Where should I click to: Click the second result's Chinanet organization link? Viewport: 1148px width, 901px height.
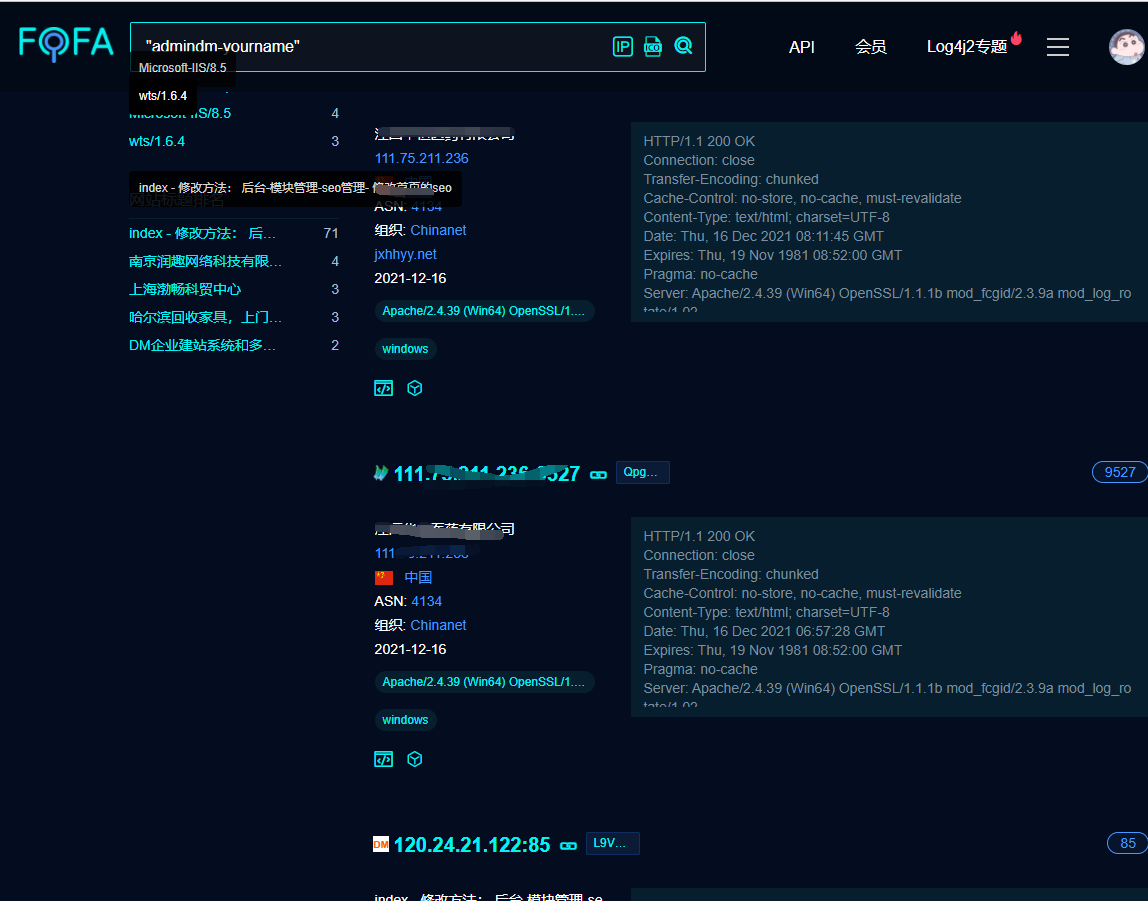(438, 625)
